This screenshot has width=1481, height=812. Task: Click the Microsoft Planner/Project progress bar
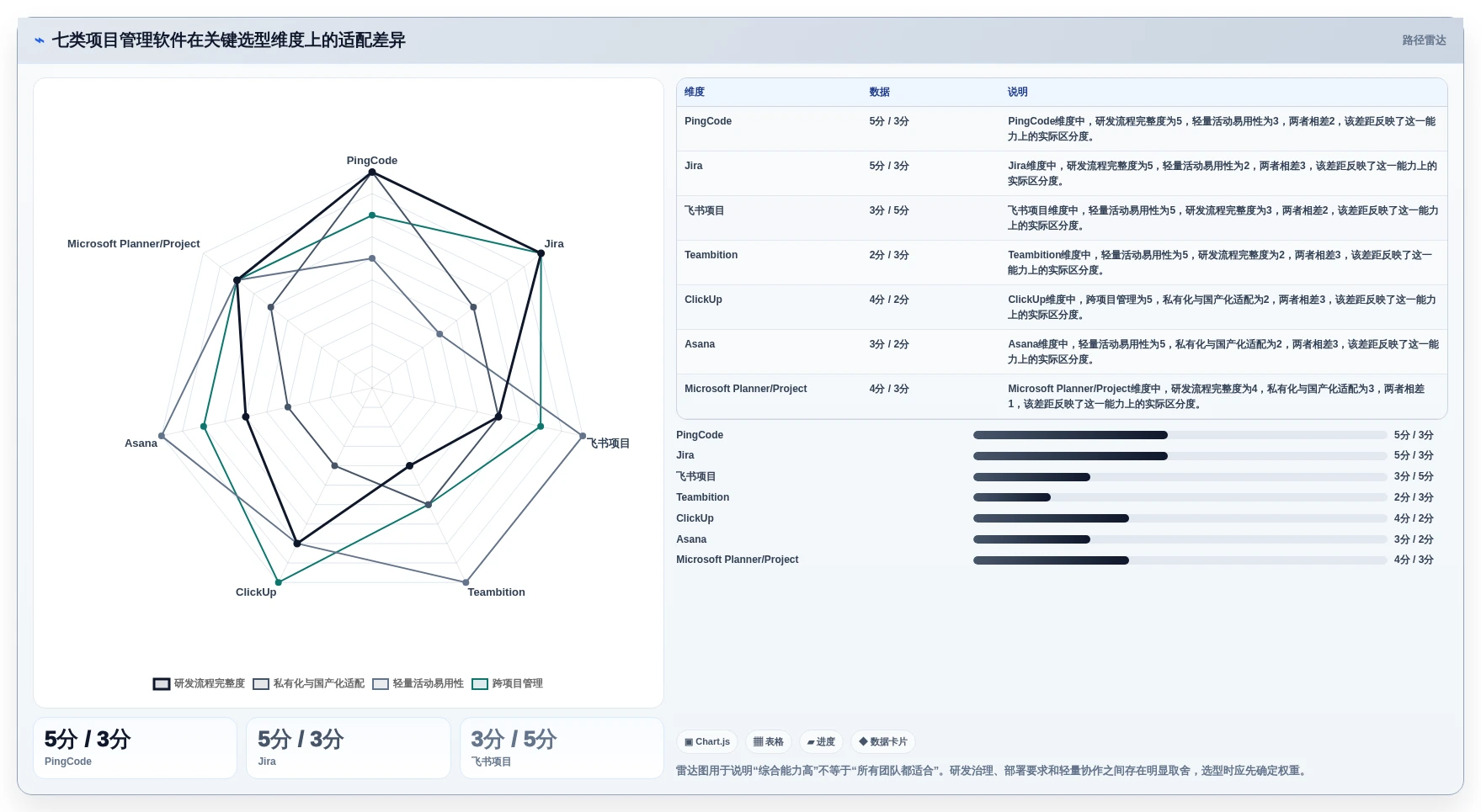tap(1180, 560)
